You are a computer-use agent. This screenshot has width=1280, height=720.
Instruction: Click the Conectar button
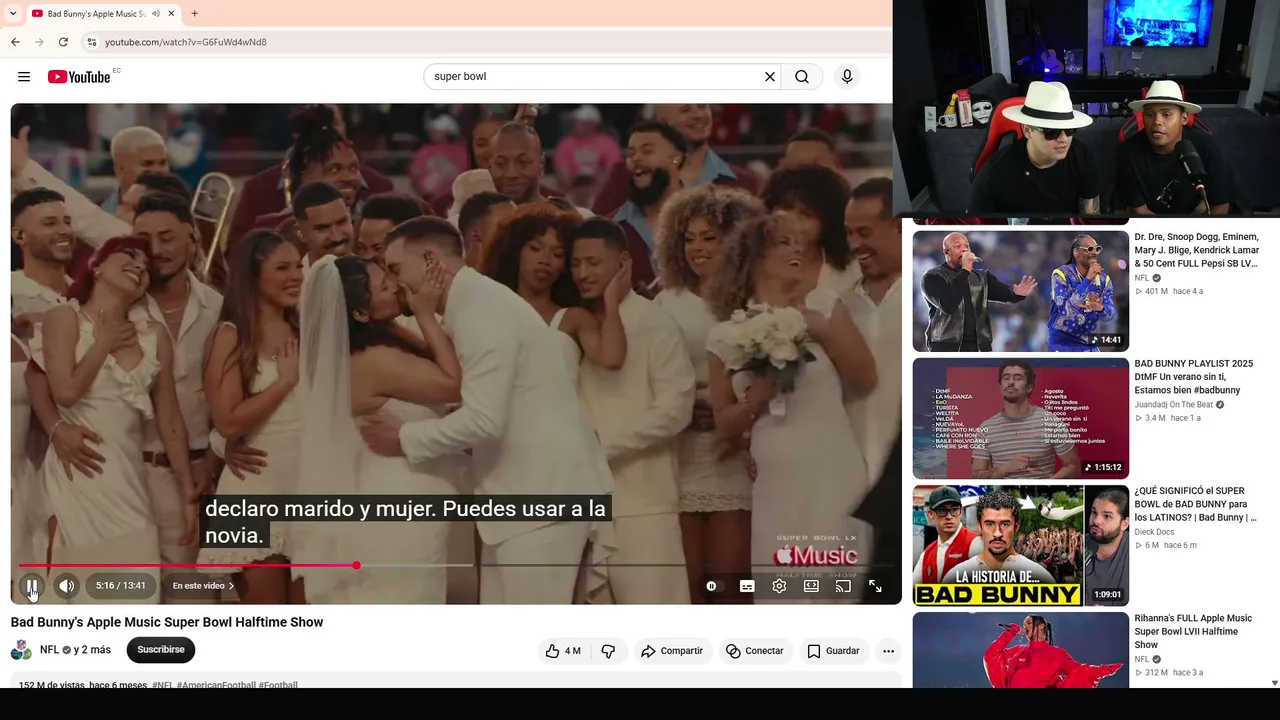[x=755, y=651]
